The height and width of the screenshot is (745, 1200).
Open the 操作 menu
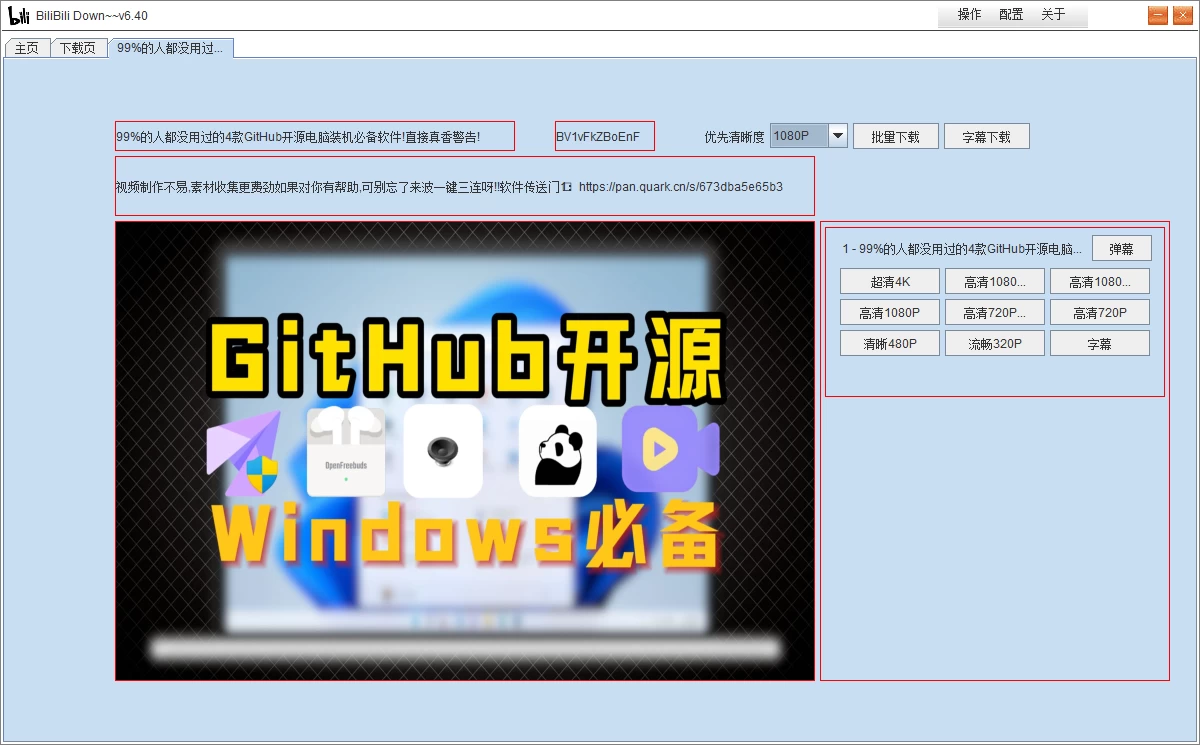point(968,15)
